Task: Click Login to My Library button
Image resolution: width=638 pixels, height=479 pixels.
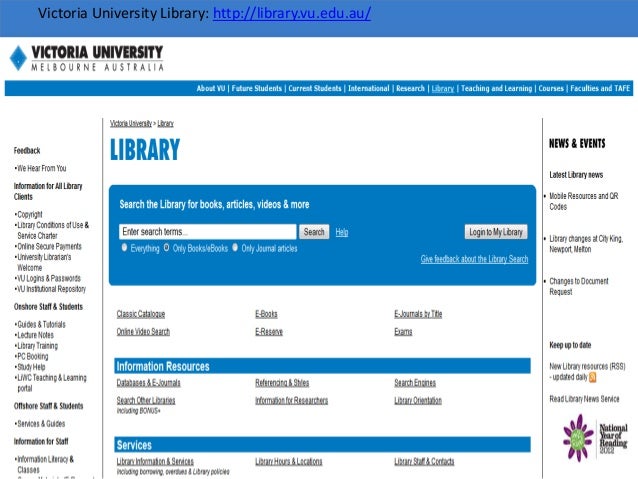Action: click(x=496, y=232)
